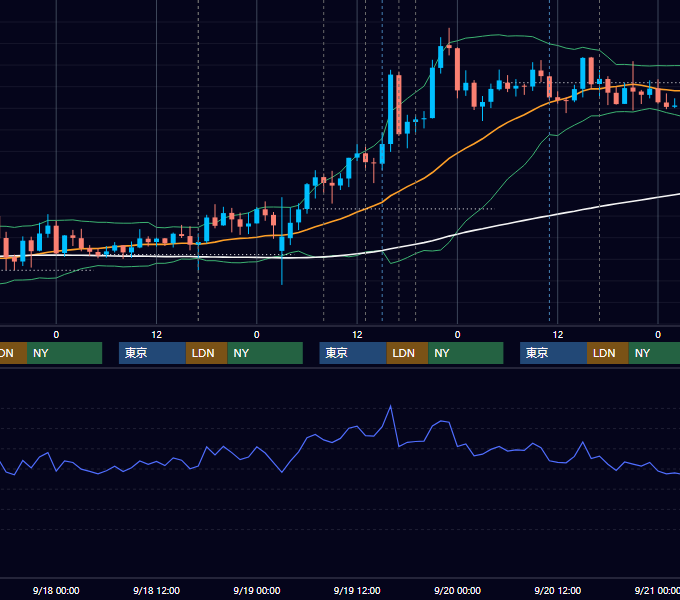Click the long-wick blue candle after 9/19 00:00
The height and width of the screenshot is (600, 680).
(282, 243)
